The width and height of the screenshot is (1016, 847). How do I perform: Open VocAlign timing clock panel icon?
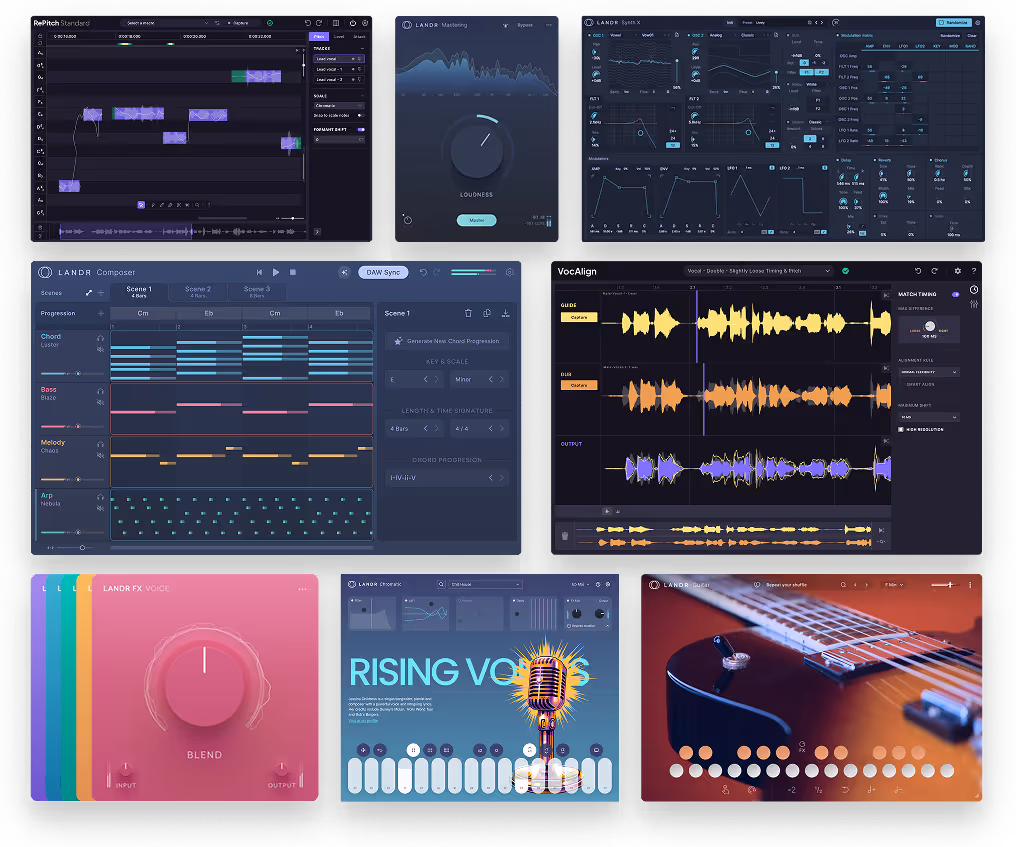974,290
